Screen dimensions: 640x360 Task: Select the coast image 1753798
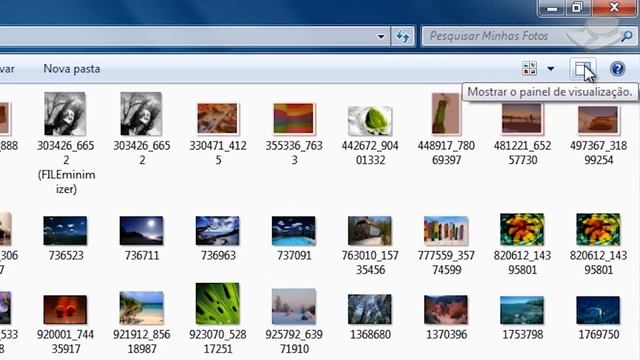tap(522, 310)
